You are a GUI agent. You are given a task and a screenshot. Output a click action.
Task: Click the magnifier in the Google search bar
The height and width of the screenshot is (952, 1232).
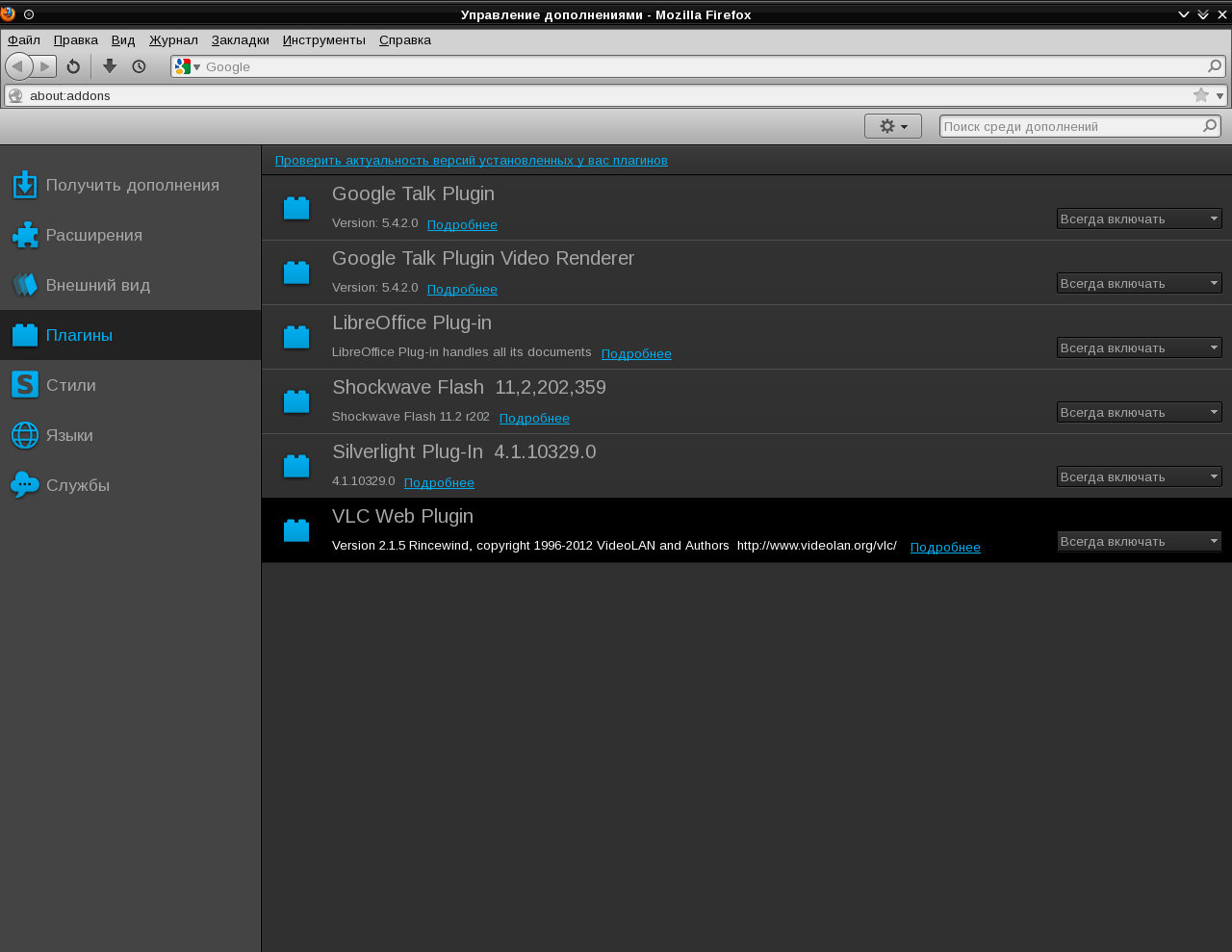(x=1215, y=66)
